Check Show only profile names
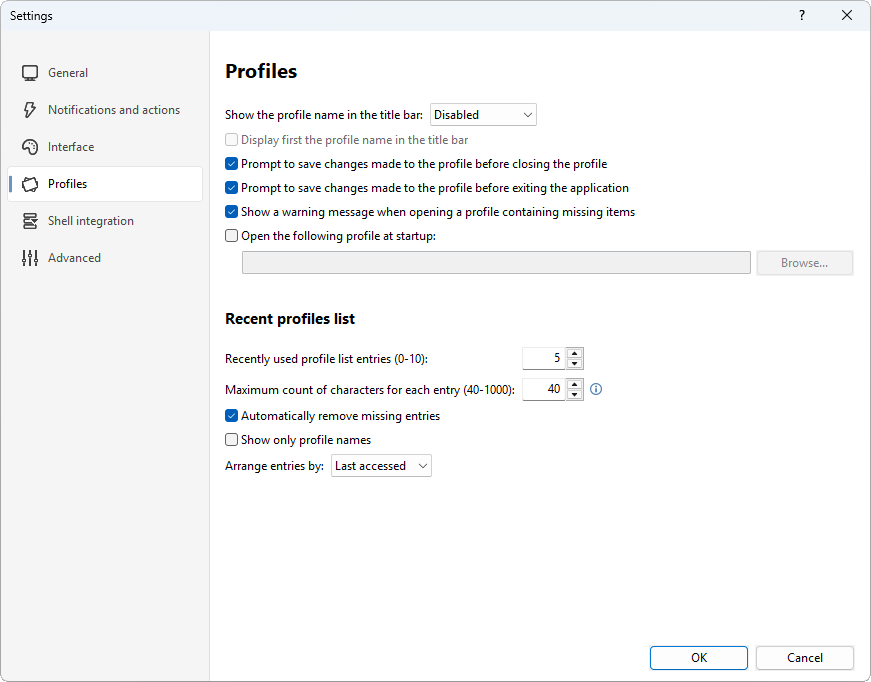 tap(232, 440)
